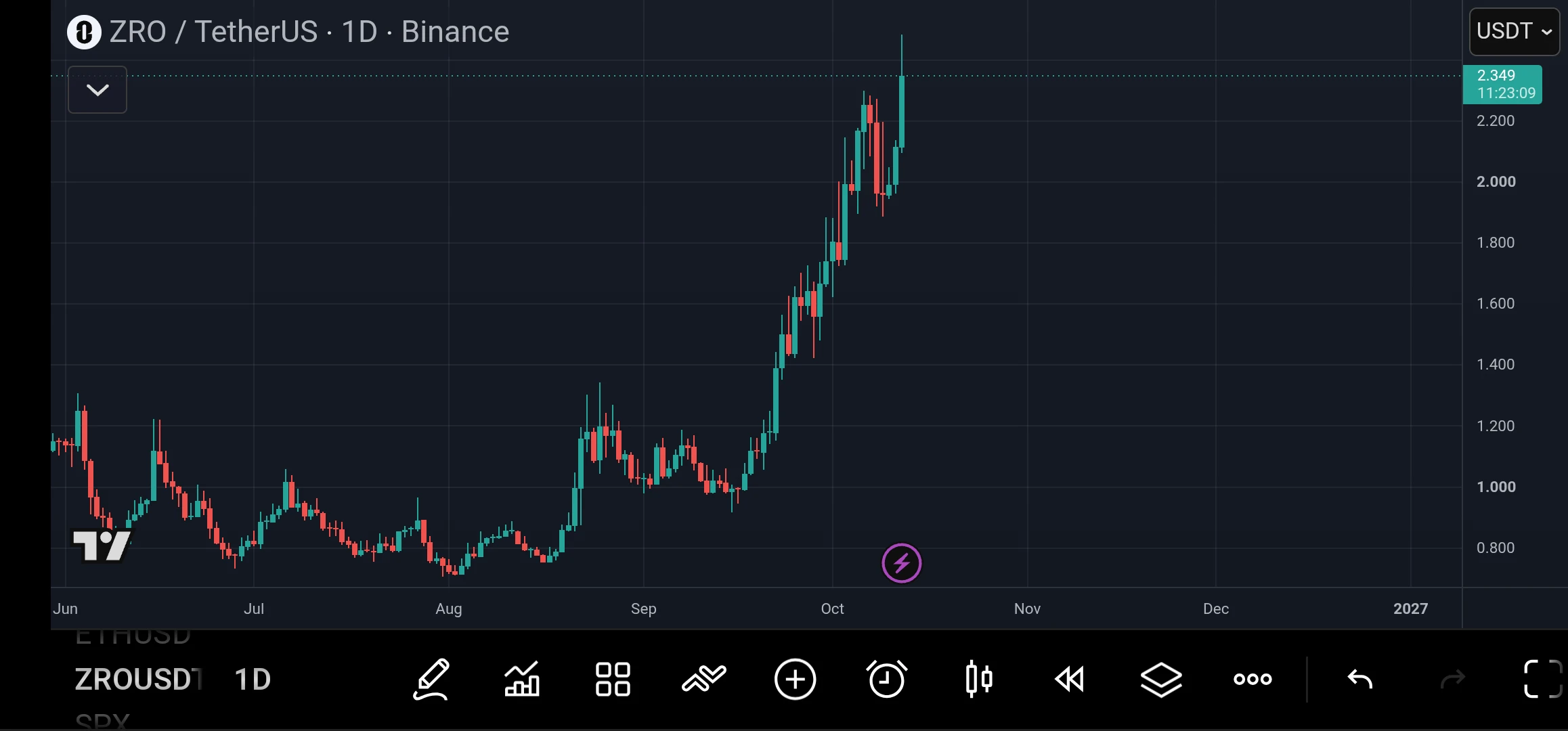Click the 1.400 price axis label
Viewport: 1568px width, 731px height.
(1495, 364)
